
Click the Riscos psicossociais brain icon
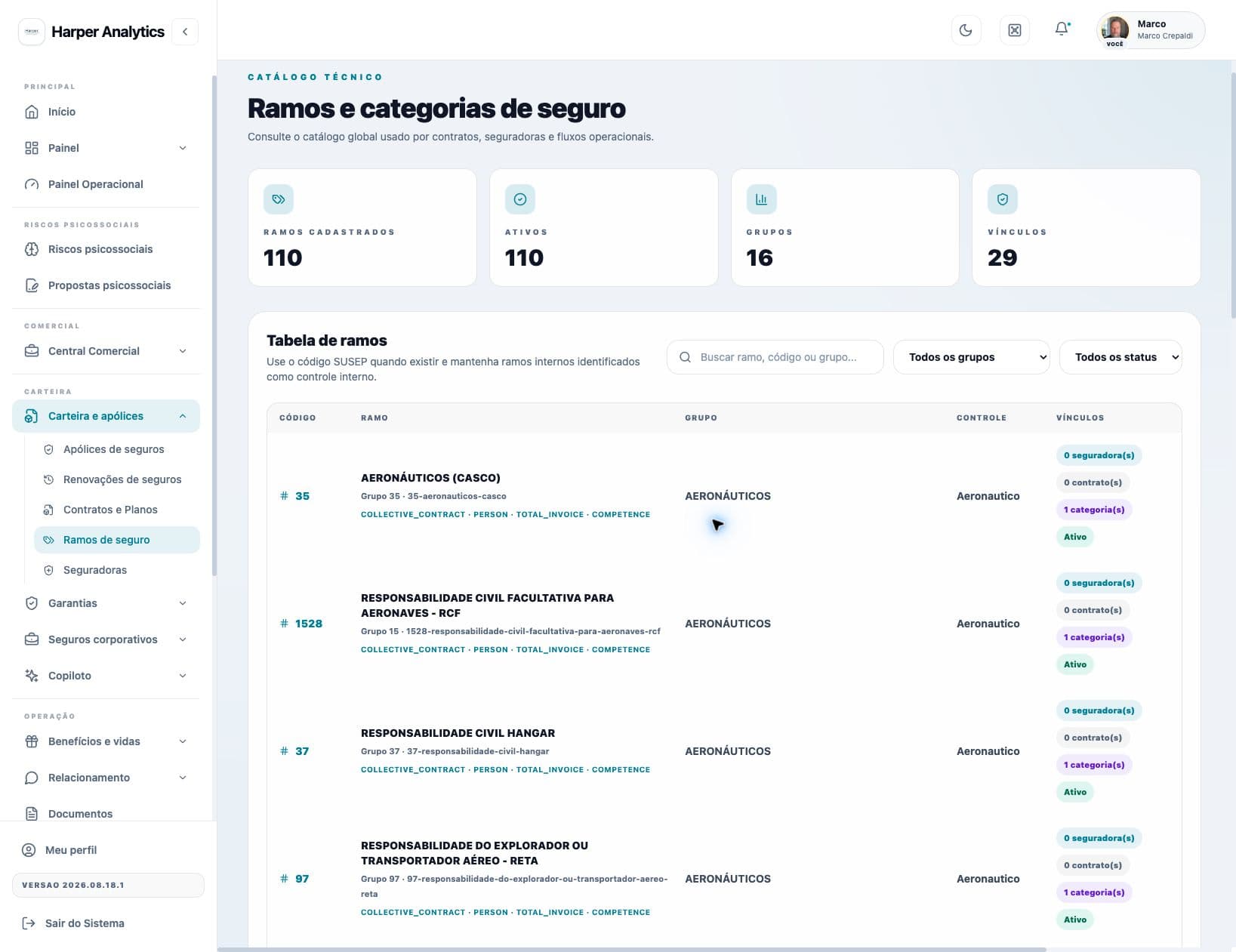(x=32, y=249)
